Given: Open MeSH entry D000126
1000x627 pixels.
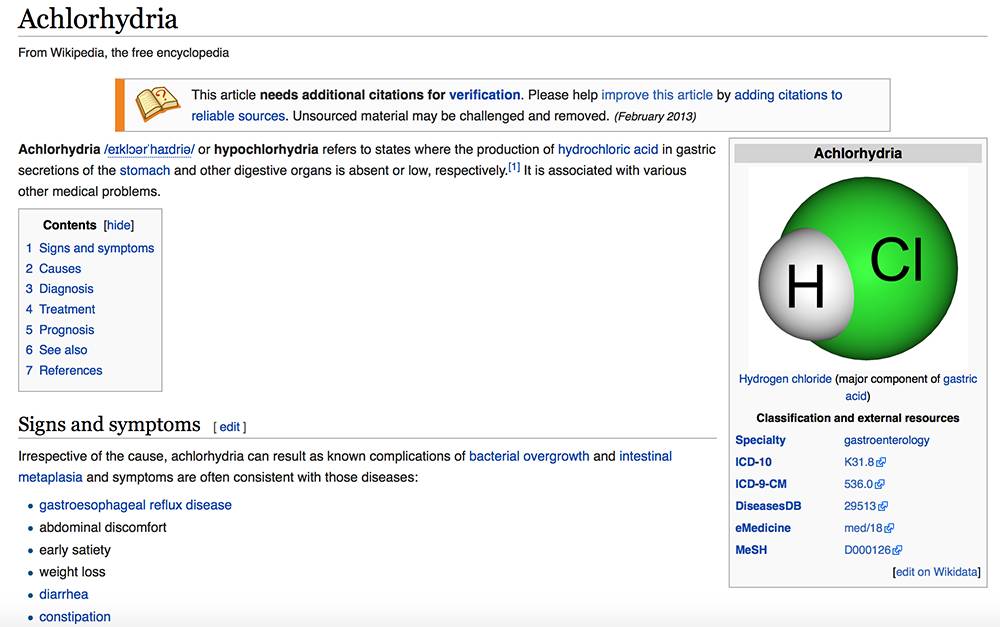Looking at the screenshot, I should point(867,550).
